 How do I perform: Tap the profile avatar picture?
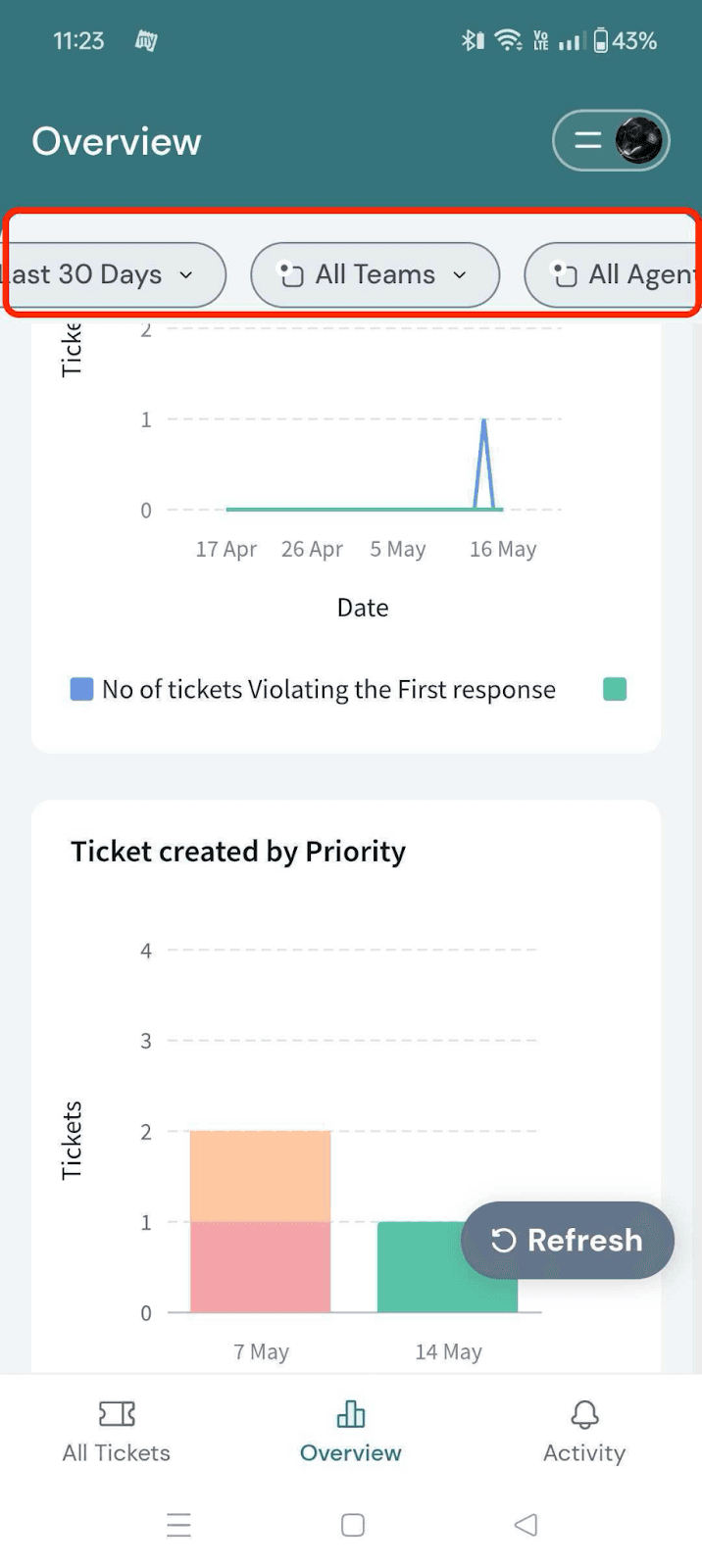(639, 141)
